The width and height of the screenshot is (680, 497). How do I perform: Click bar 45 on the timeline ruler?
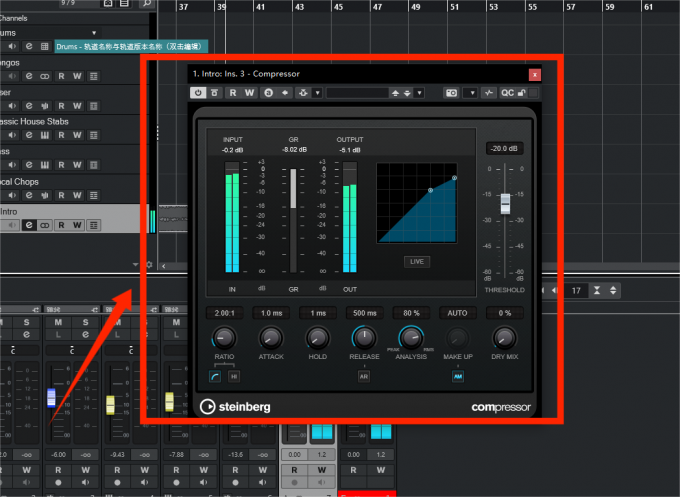[338, 7]
